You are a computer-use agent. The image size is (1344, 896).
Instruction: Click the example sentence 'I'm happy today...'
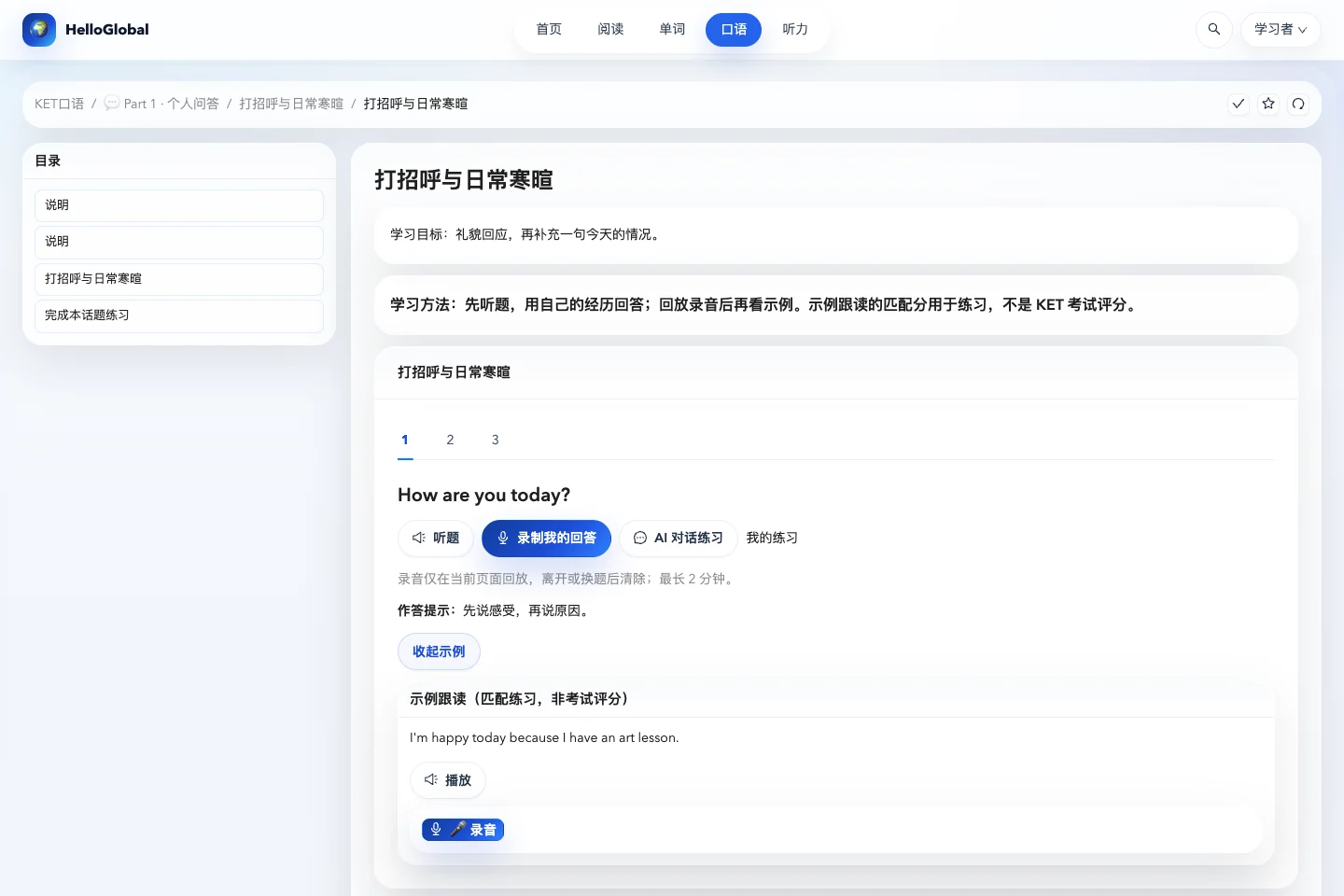[x=544, y=737]
